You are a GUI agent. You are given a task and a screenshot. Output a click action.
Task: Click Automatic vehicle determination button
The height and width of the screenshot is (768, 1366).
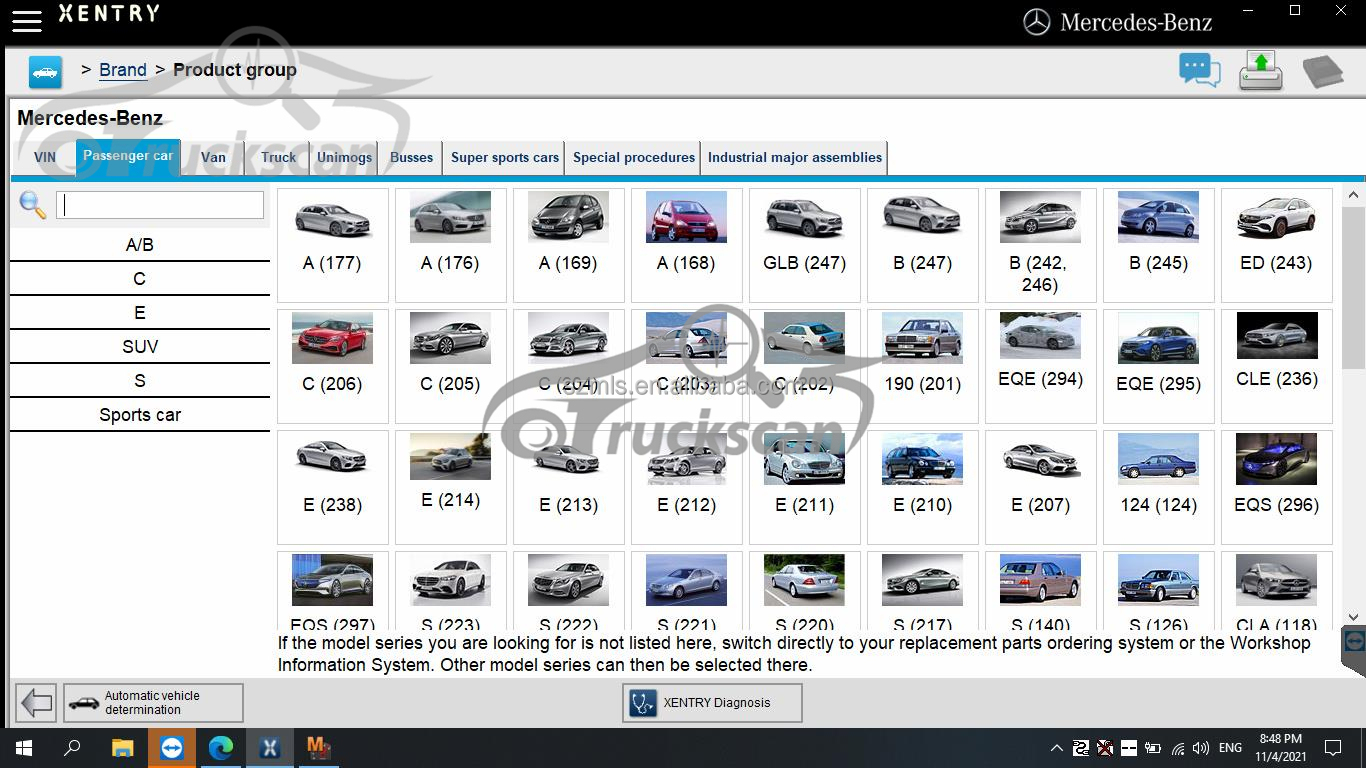pos(153,703)
